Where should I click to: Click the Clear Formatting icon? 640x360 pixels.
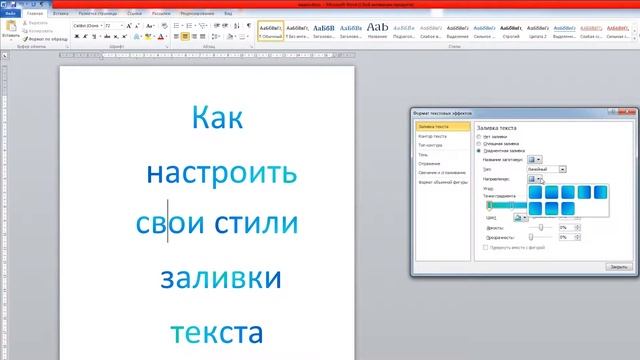pos(164,26)
